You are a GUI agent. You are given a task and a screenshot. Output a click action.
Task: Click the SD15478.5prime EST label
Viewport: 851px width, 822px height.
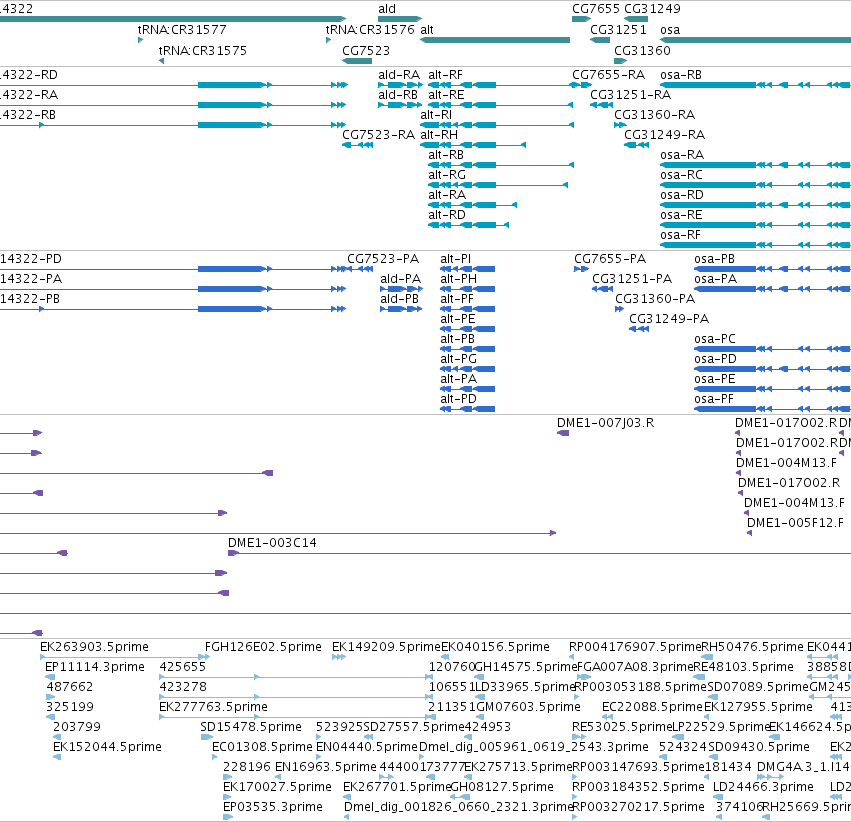click(x=251, y=727)
